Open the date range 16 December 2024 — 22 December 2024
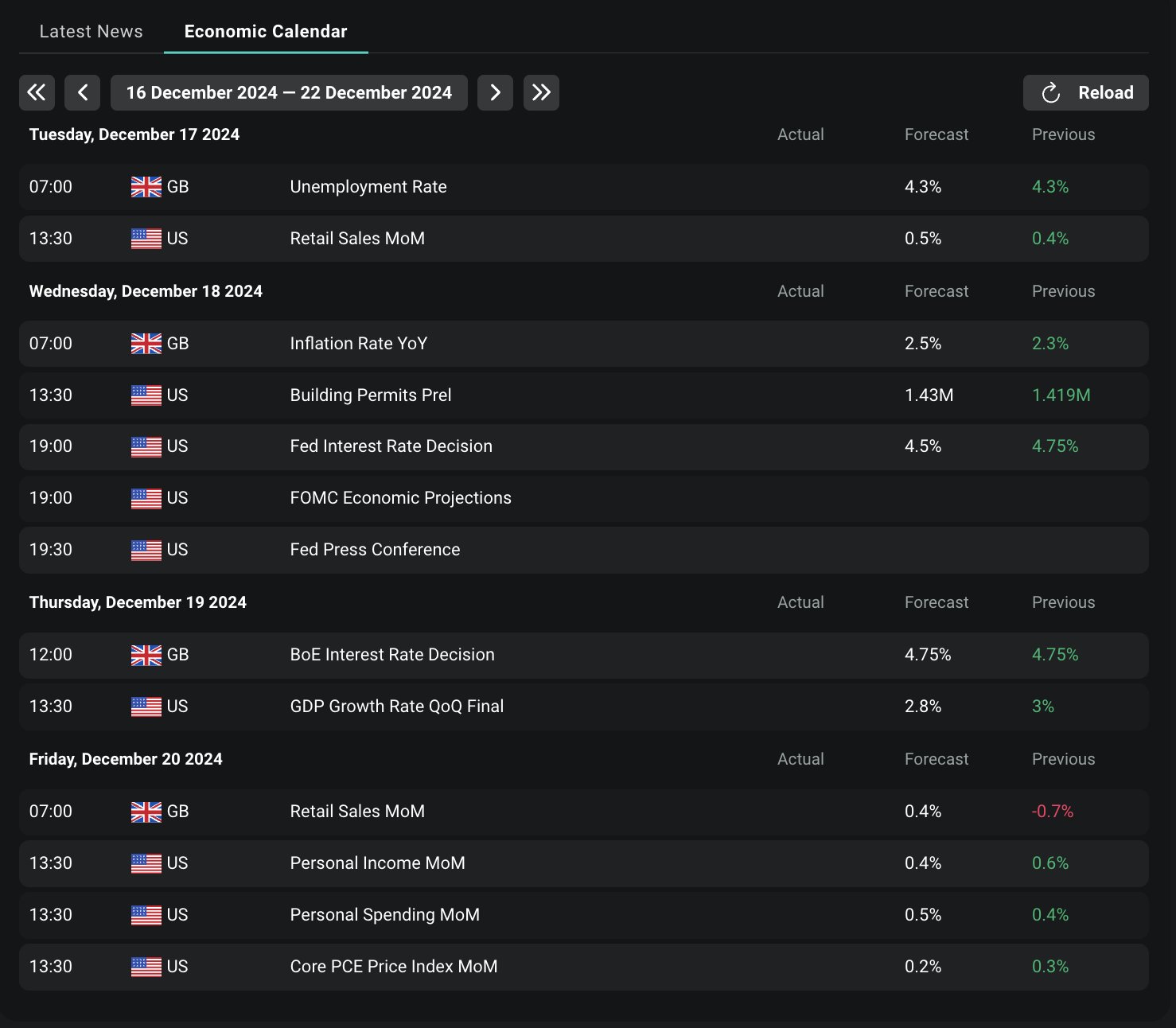The width and height of the screenshot is (1176, 1028). point(289,92)
